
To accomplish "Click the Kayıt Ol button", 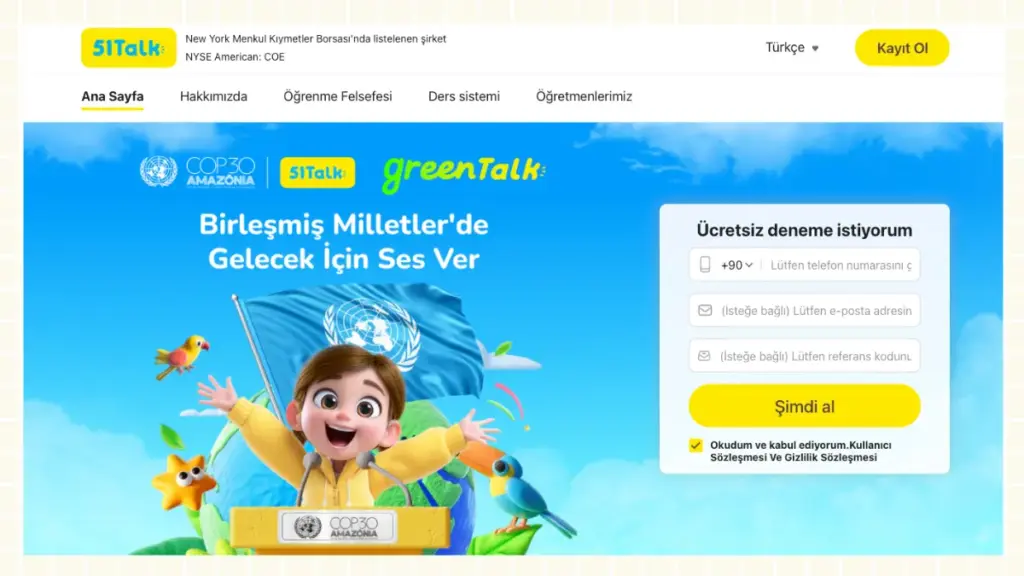I will click(x=902, y=48).
